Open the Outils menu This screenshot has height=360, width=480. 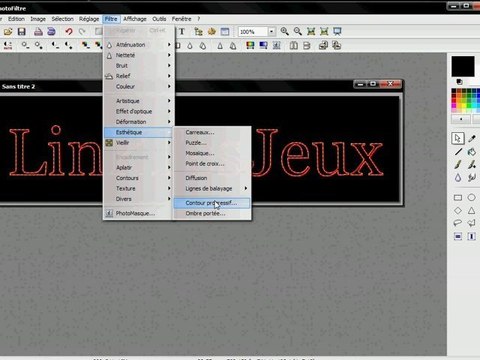coord(159,19)
